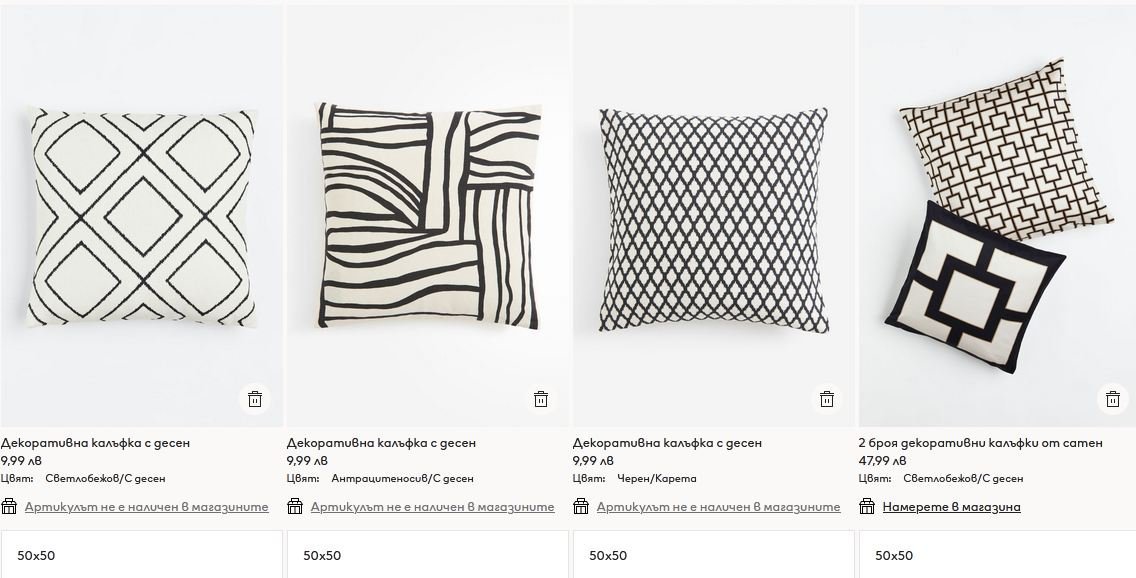Click store icon beside Намерете в магазина
This screenshot has width=1136, height=578.
click(867, 506)
